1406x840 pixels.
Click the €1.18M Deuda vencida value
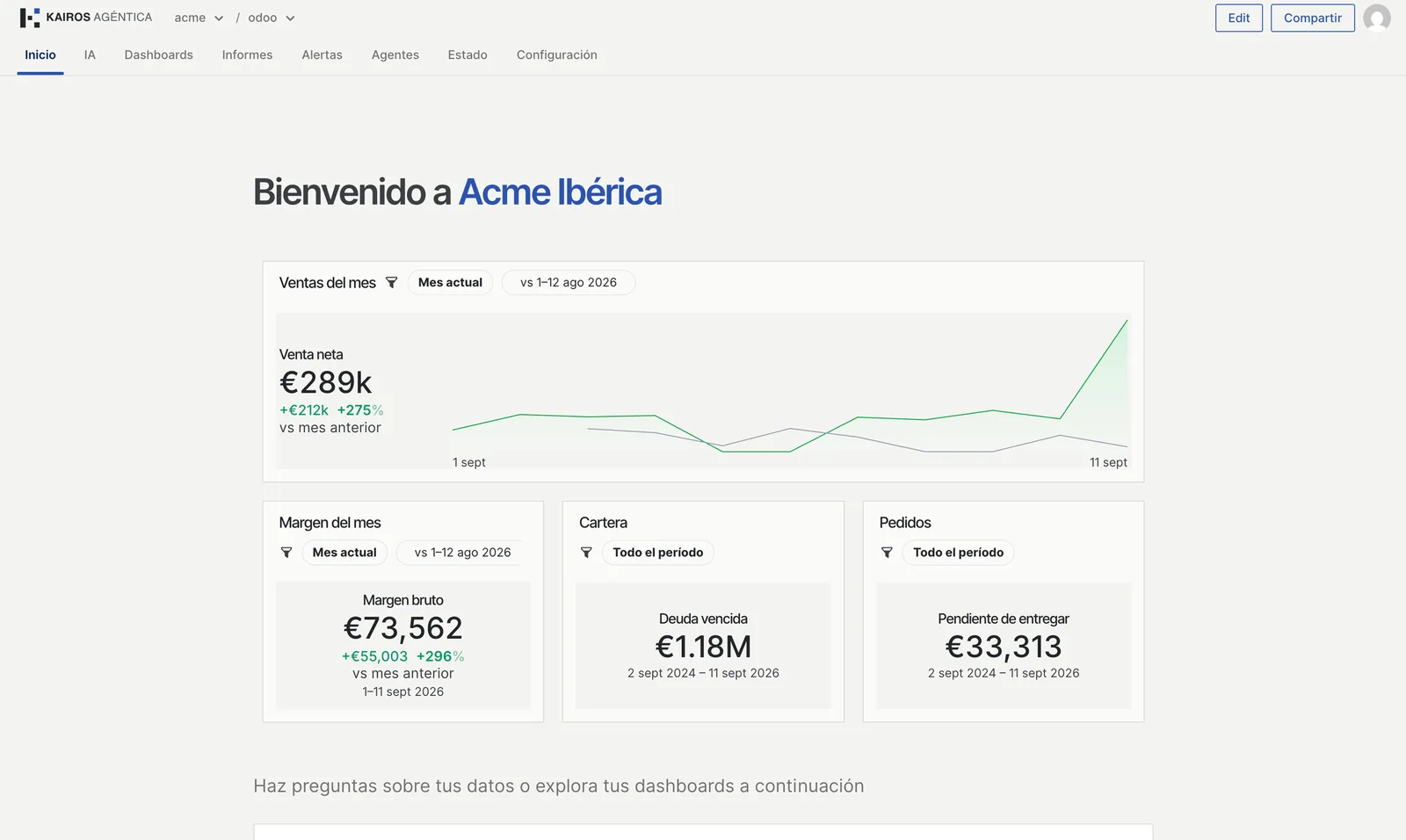703,647
